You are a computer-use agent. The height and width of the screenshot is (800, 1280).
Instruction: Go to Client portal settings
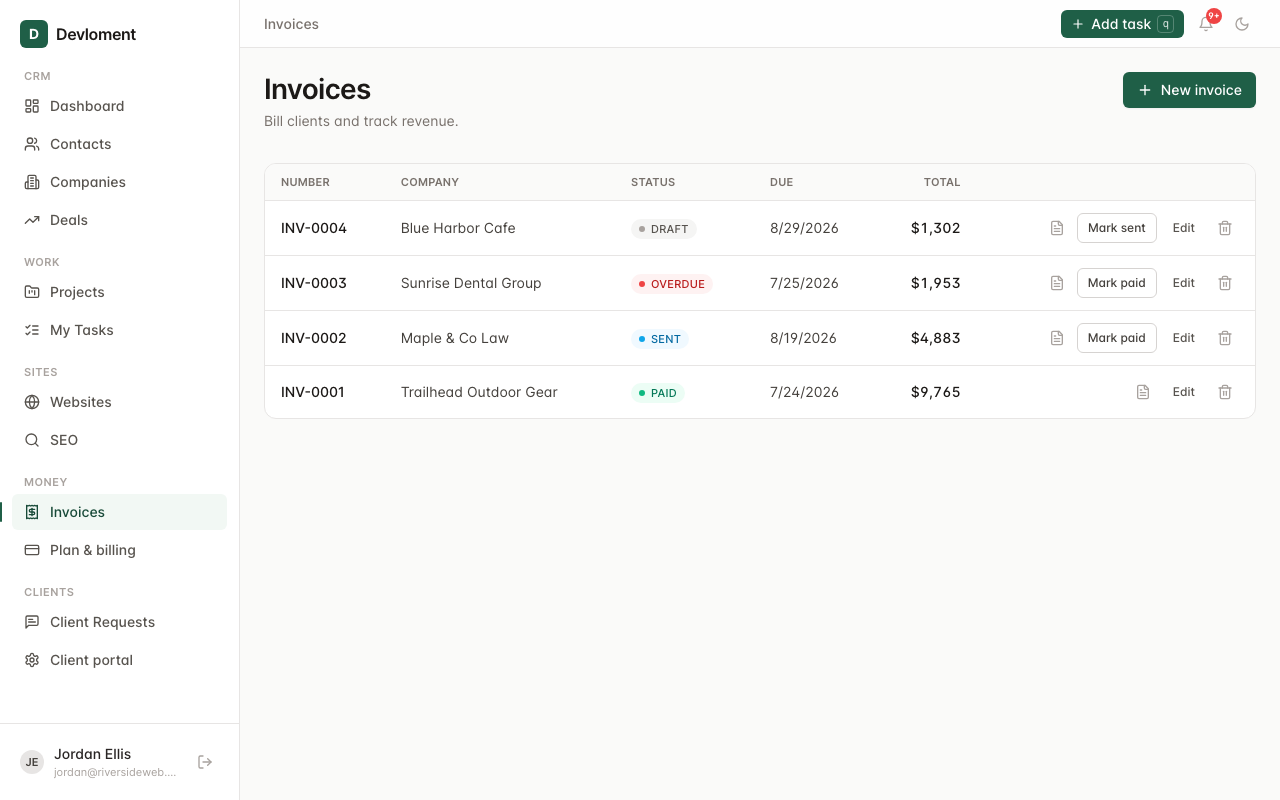coord(119,660)
